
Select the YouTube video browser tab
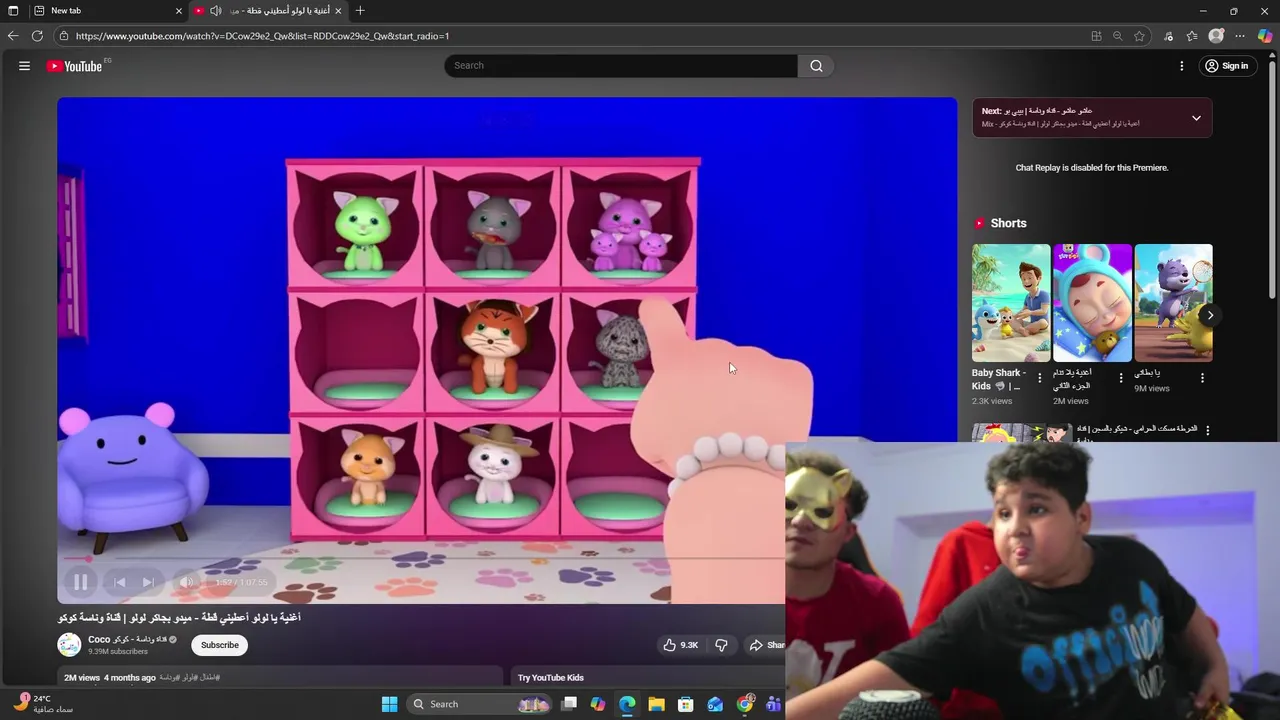(x=268, y=10)
